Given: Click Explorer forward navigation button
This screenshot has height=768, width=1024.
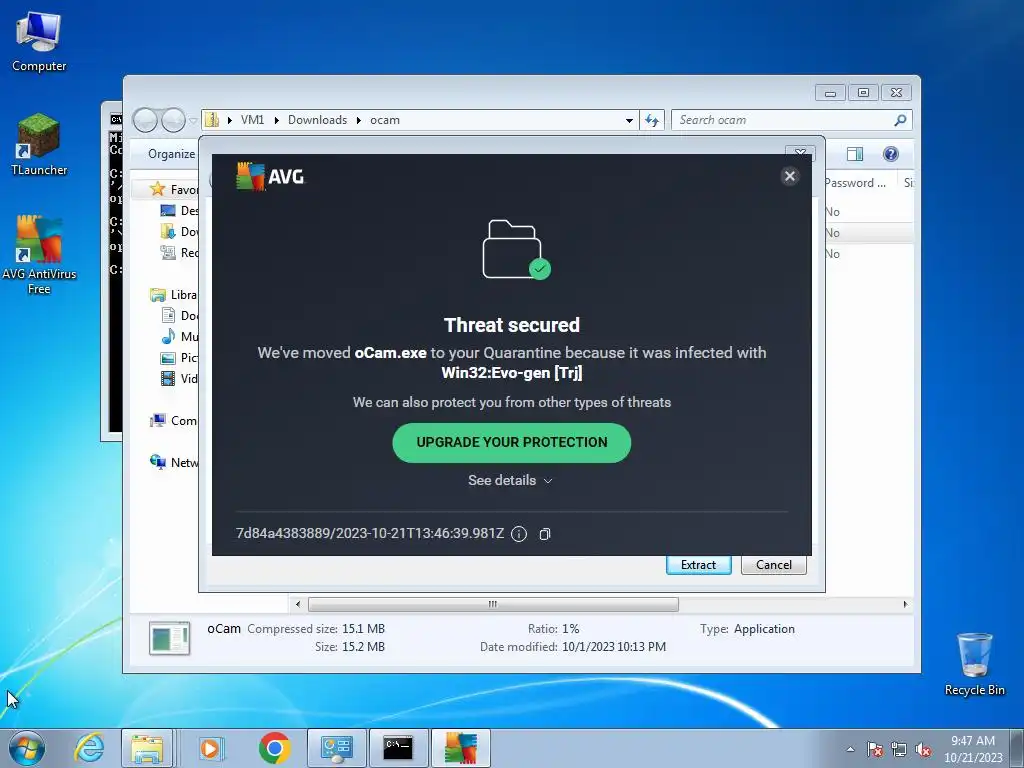Looking at the screenshot, I should pos(173,120).
